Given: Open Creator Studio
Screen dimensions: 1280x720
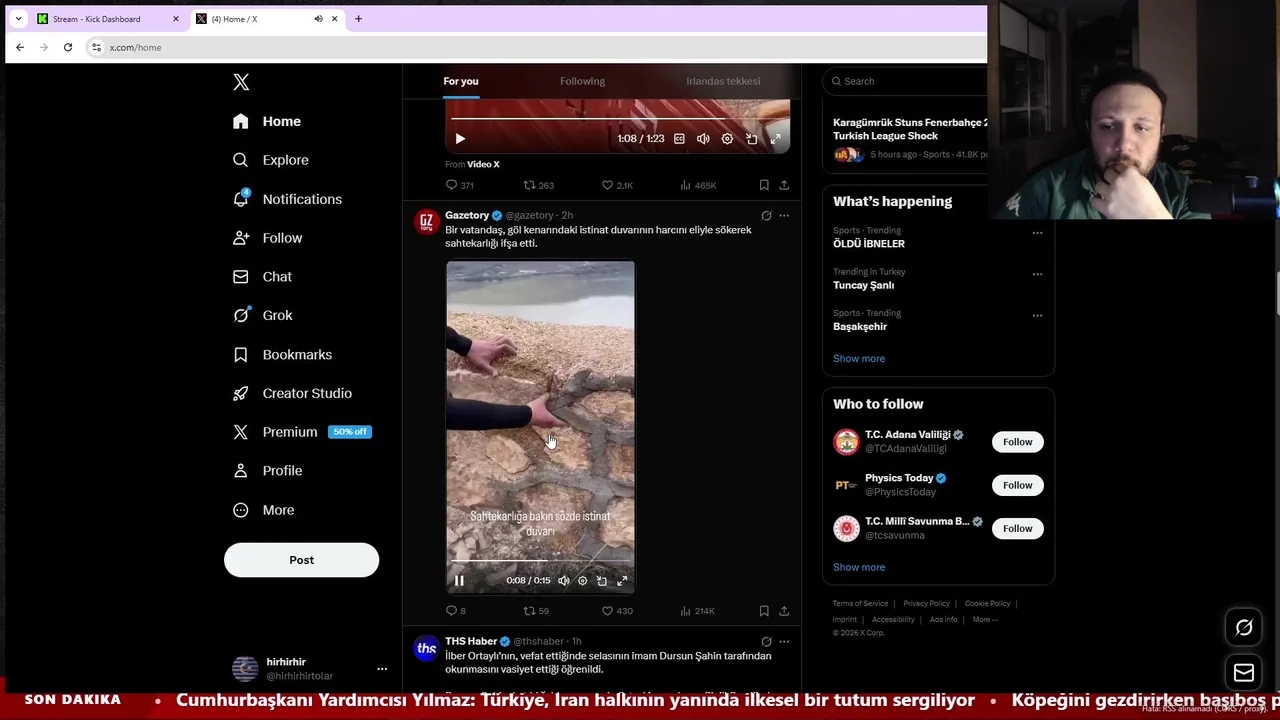Looking at the screenshot, I should click(292, 393).
